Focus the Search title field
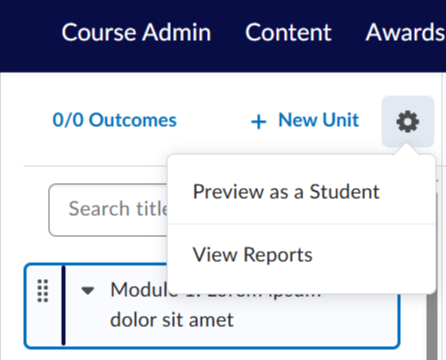The height and width of the screenshot is (360, 446). 108,210
